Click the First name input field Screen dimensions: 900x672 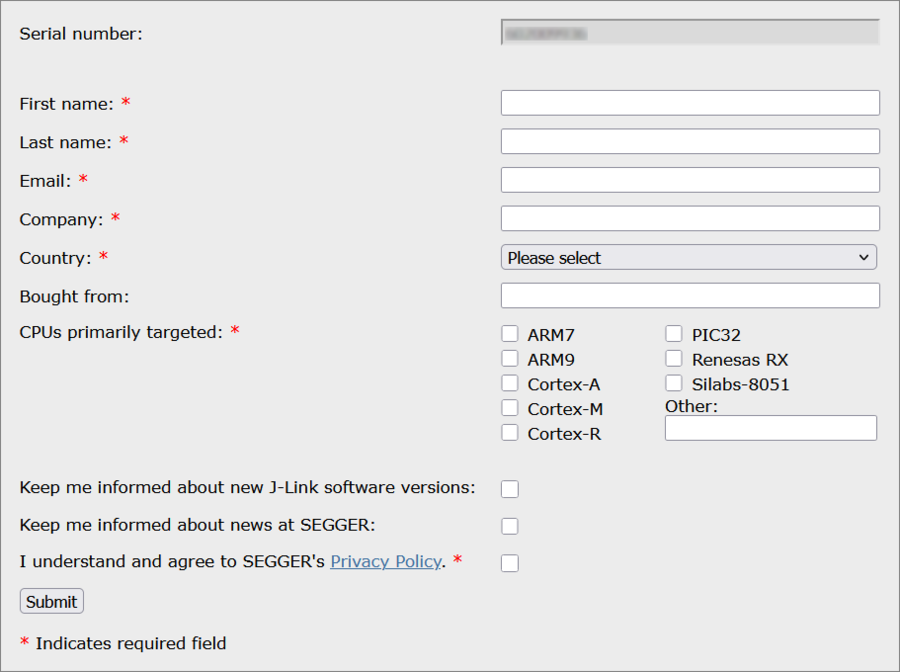pos(689,102)
